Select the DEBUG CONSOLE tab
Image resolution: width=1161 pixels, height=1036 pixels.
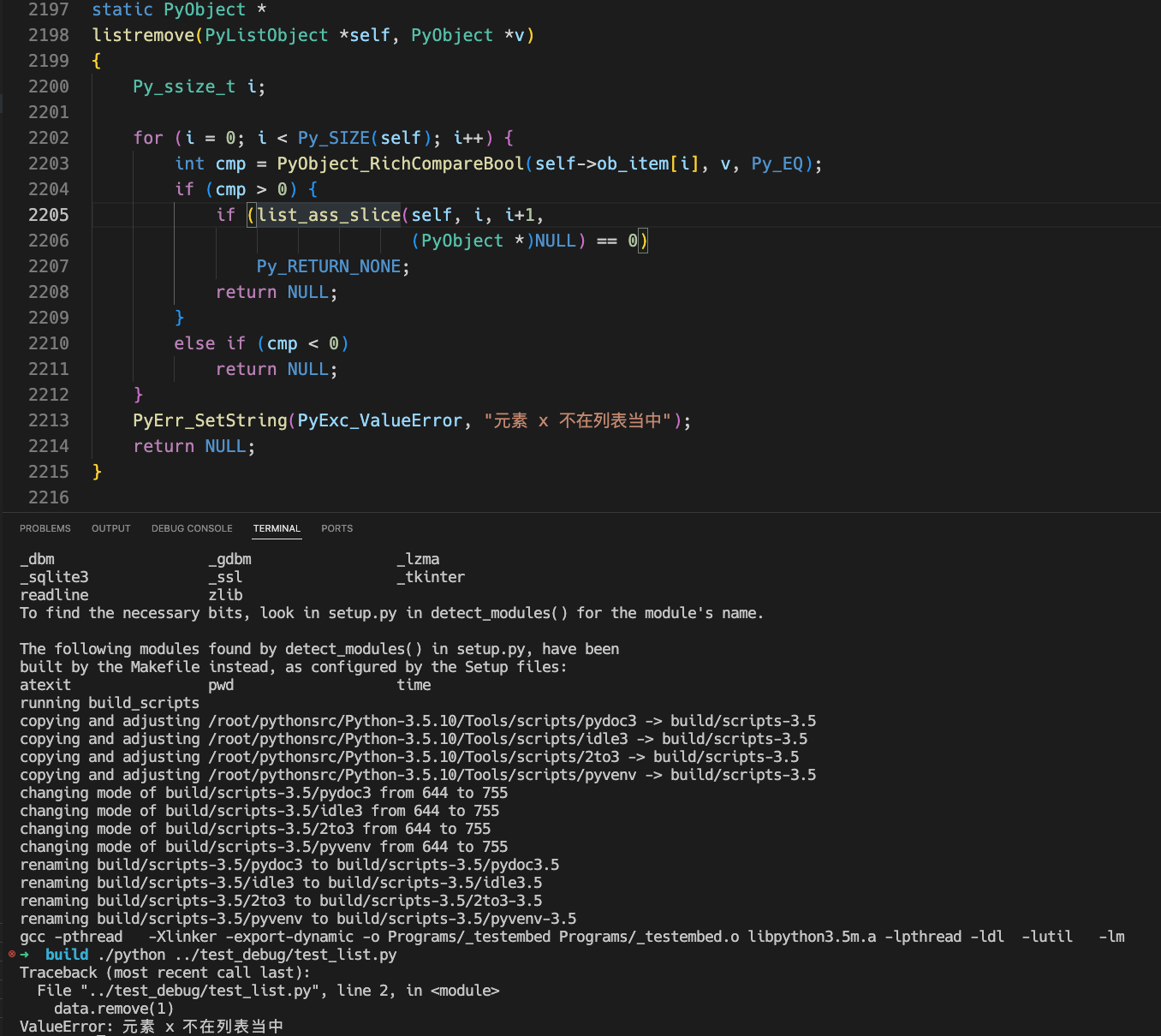192,528
